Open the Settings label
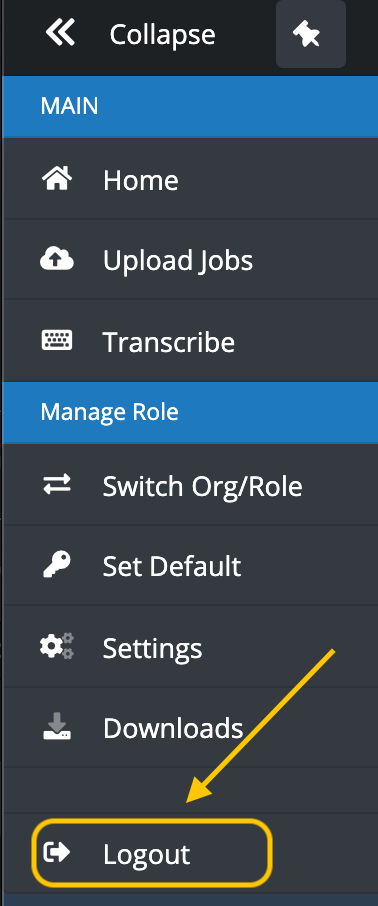Viewport: 378px width, 906px height. tap(153, 648)
